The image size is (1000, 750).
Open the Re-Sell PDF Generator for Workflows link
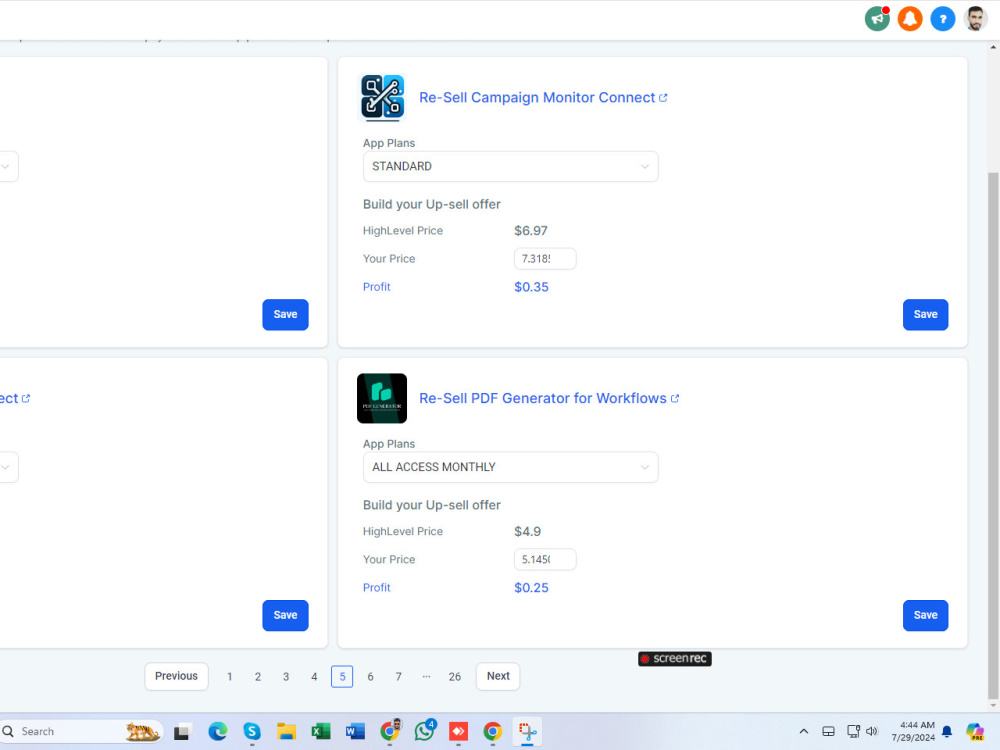tap(543, 399)
